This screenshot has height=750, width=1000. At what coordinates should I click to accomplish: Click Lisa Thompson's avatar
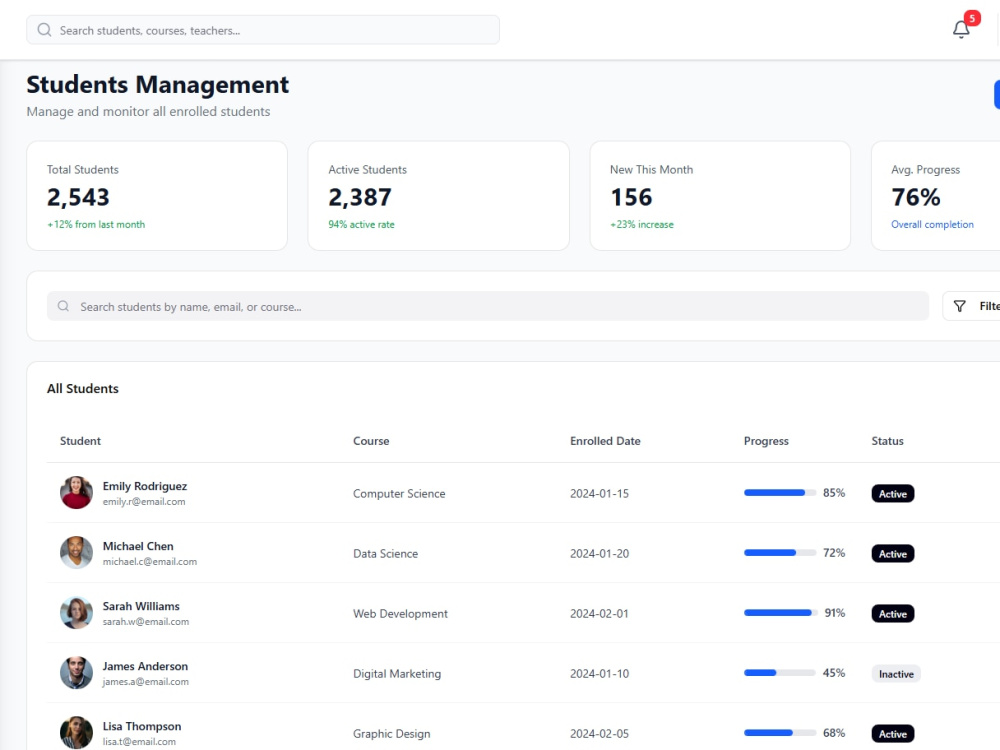77,732
